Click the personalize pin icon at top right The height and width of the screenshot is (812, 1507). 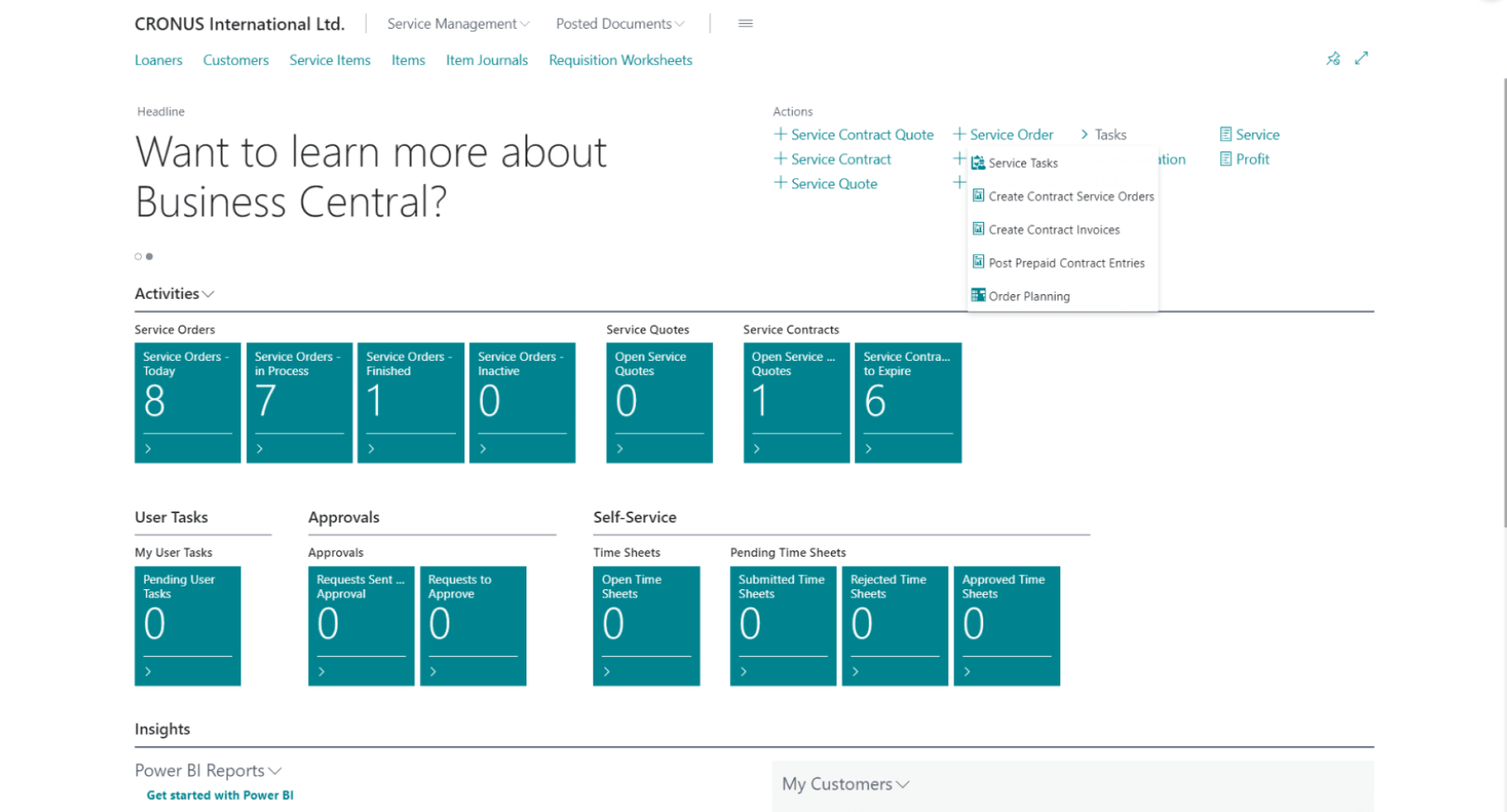(x=1333, y=58)
